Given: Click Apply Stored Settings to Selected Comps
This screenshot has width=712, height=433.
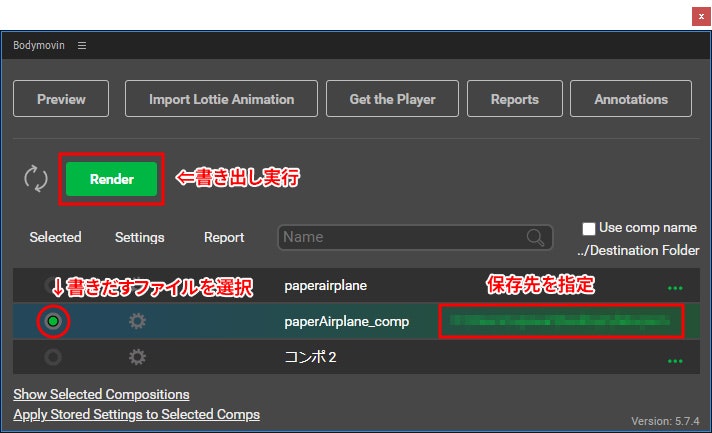Looking at the screenshot, I should coord(137,414).
